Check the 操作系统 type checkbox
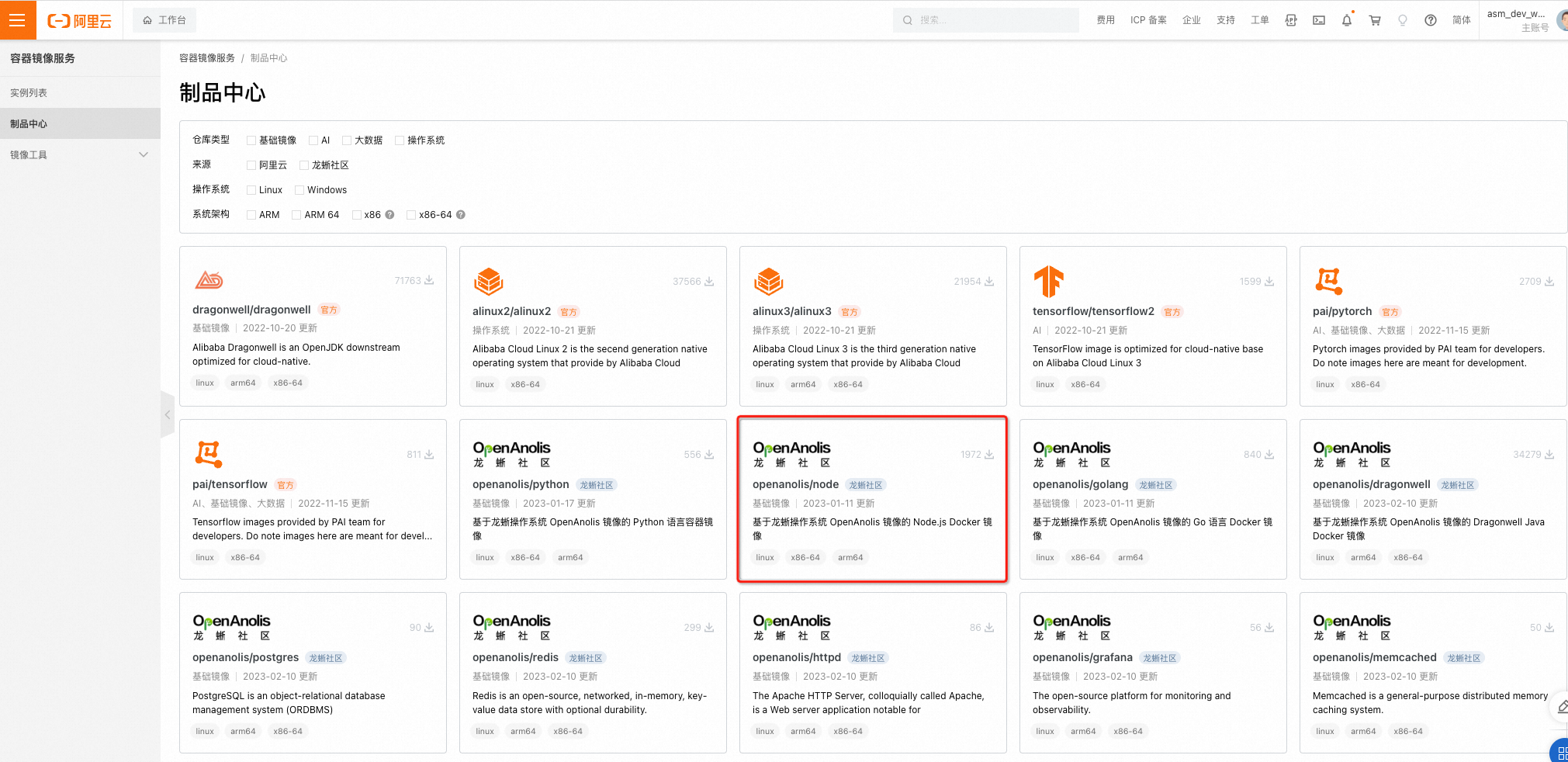This screenshot has width=1568, height=762. coord(400,140)
